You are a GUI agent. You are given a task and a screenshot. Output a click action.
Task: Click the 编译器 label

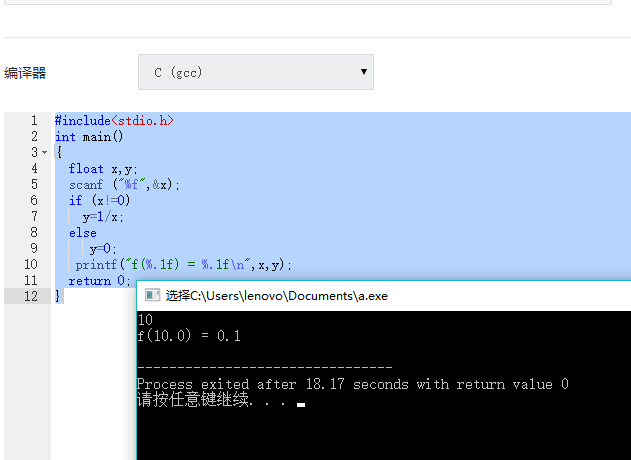pyautogui.click(x=25, y=73)
